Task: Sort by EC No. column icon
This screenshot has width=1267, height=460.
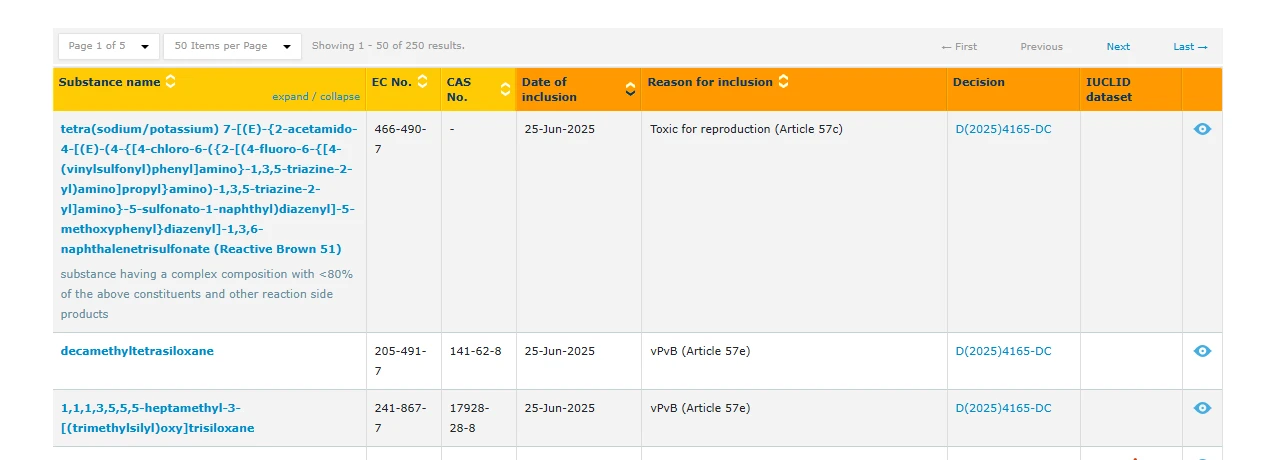Action: (x=423, y=82)
